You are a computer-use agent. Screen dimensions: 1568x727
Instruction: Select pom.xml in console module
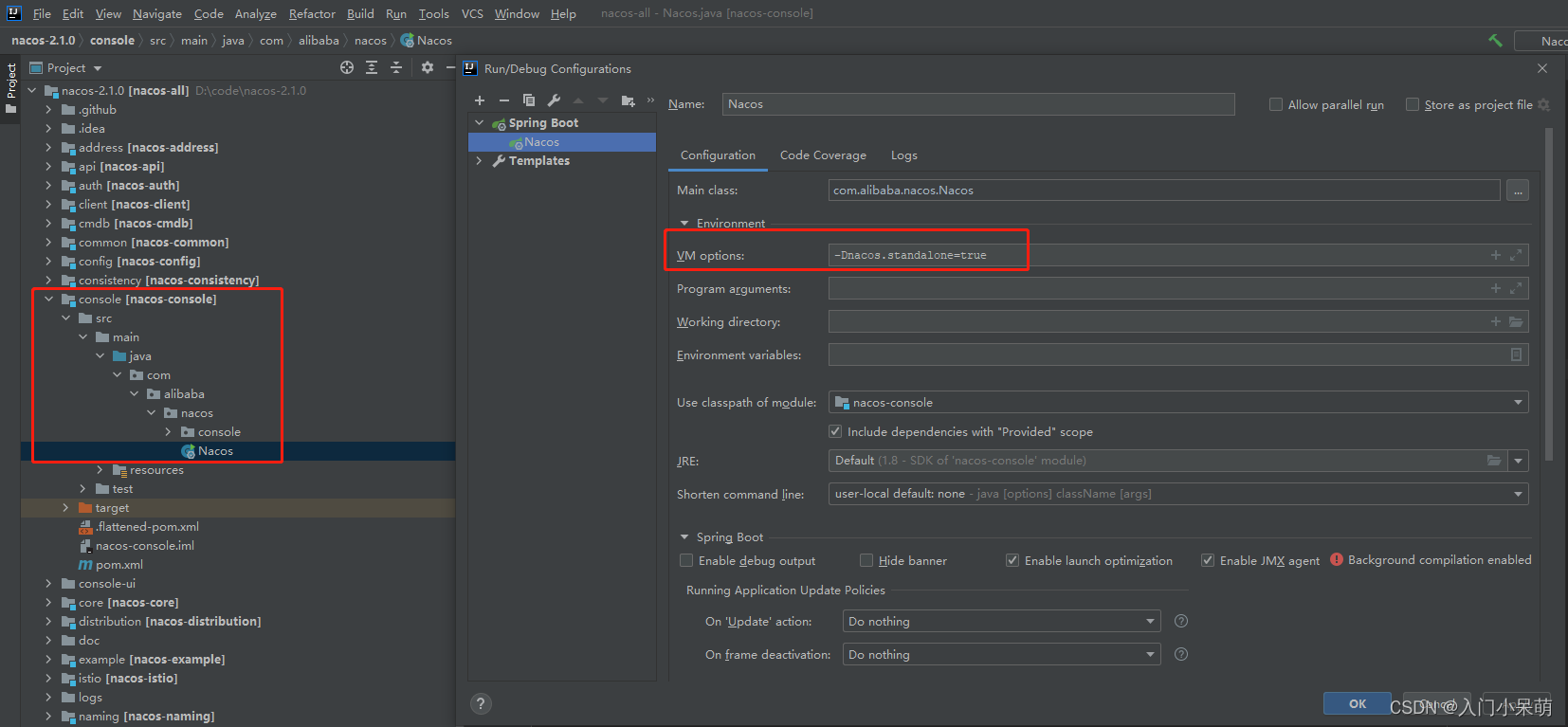pyautogui.click(x=119, y=565)
